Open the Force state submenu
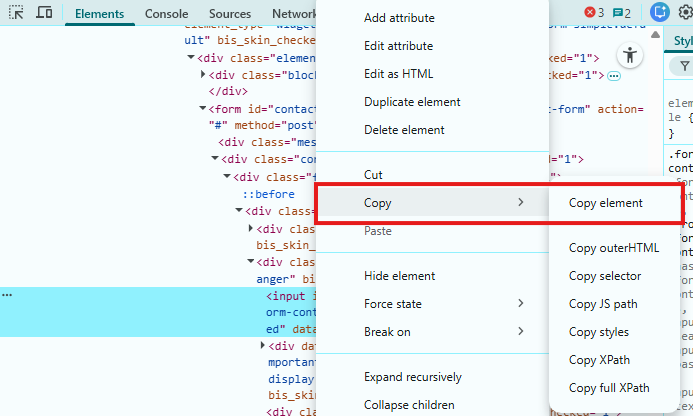The image size is (693, 416). coord(433,304)
